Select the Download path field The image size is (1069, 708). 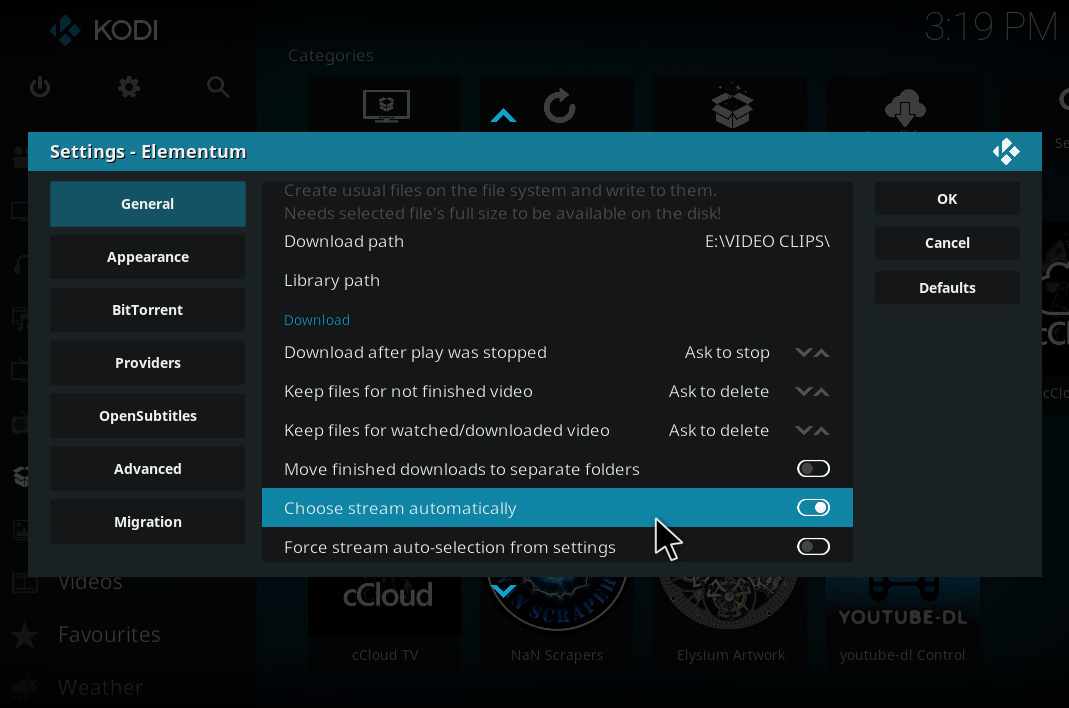click(557, 241)
